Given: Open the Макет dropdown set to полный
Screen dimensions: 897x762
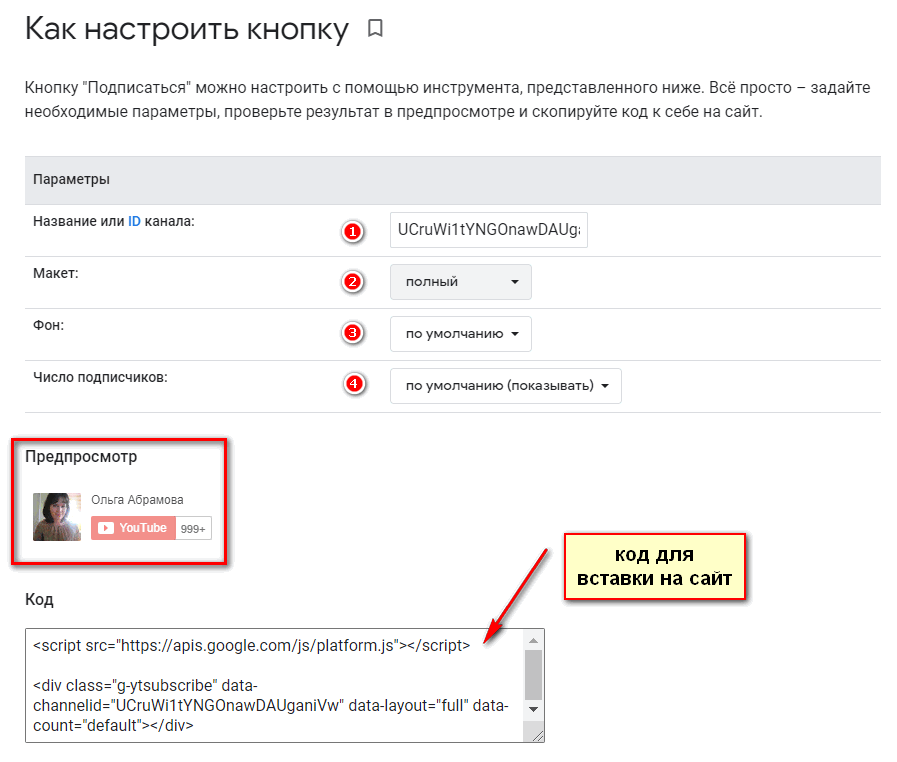Looking at the screenshot, I should tap(460, 282).
